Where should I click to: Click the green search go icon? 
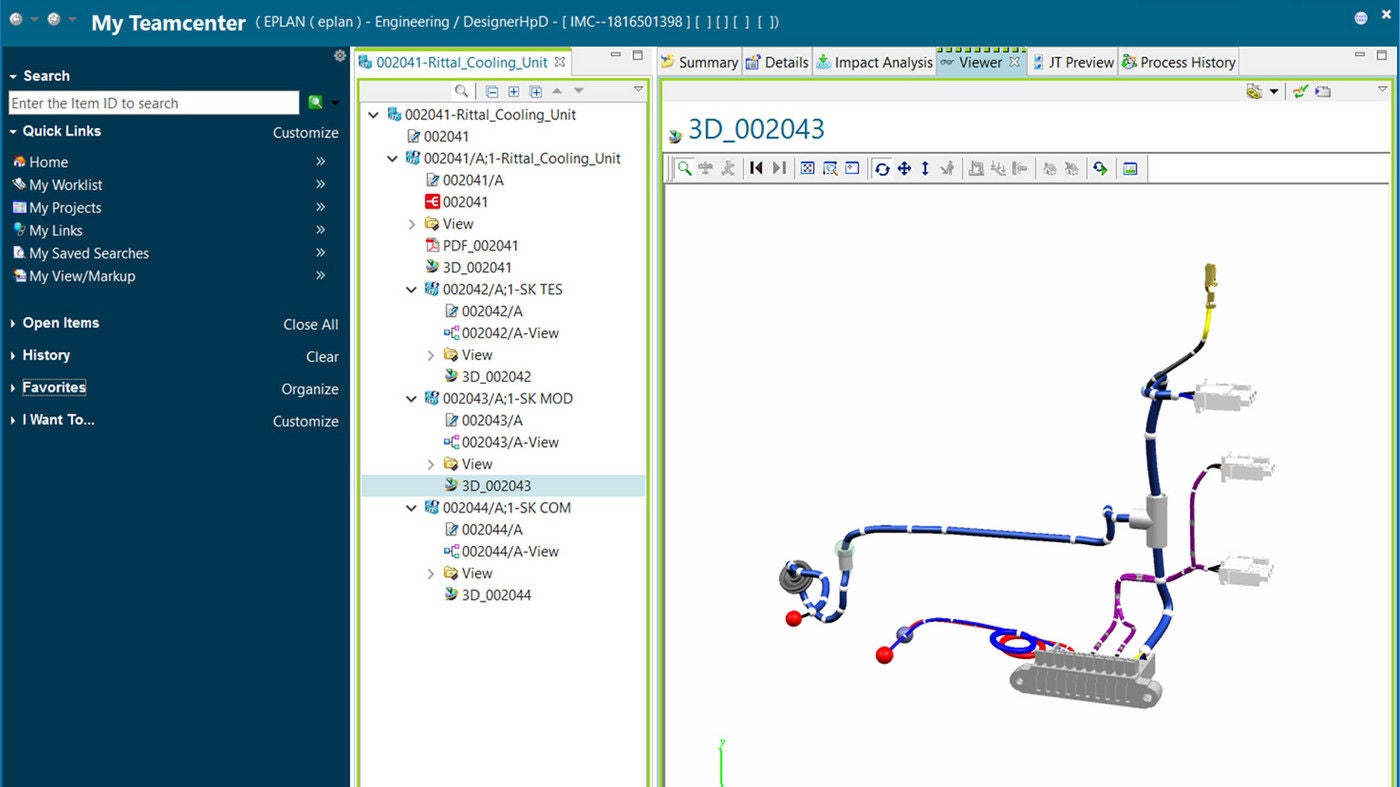point(315,102)
